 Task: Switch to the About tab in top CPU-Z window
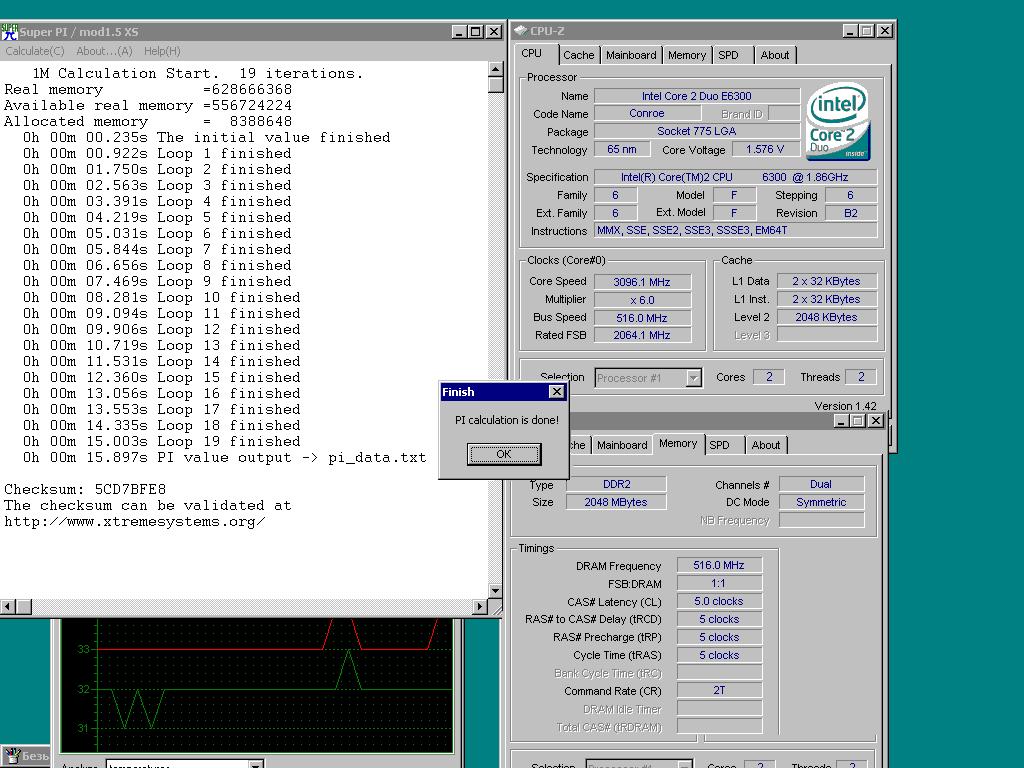(x=775, y=56)
